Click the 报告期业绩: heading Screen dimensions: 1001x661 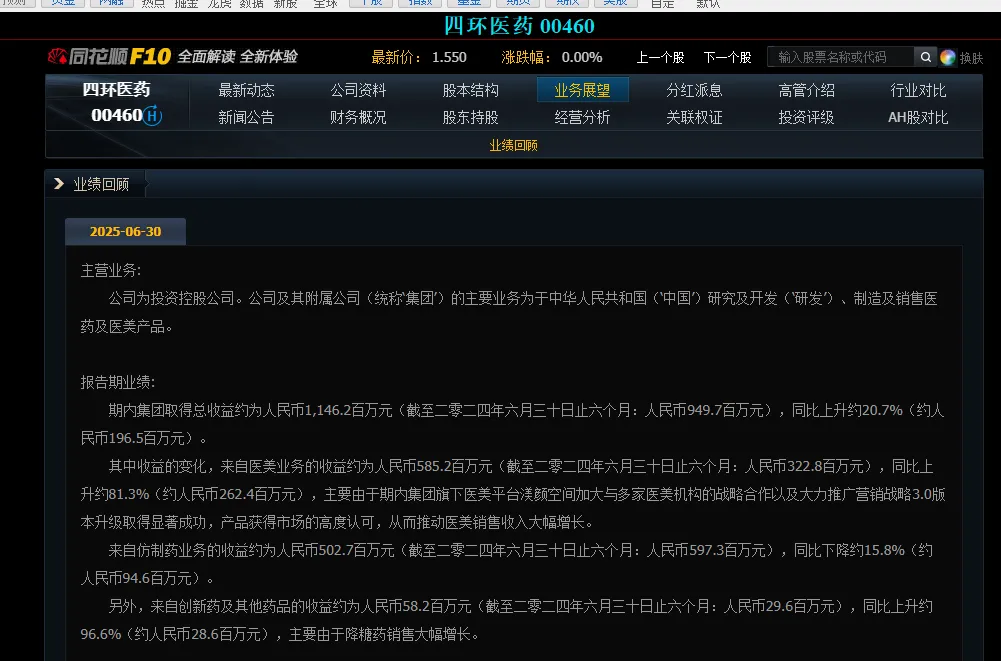[118, 382]
